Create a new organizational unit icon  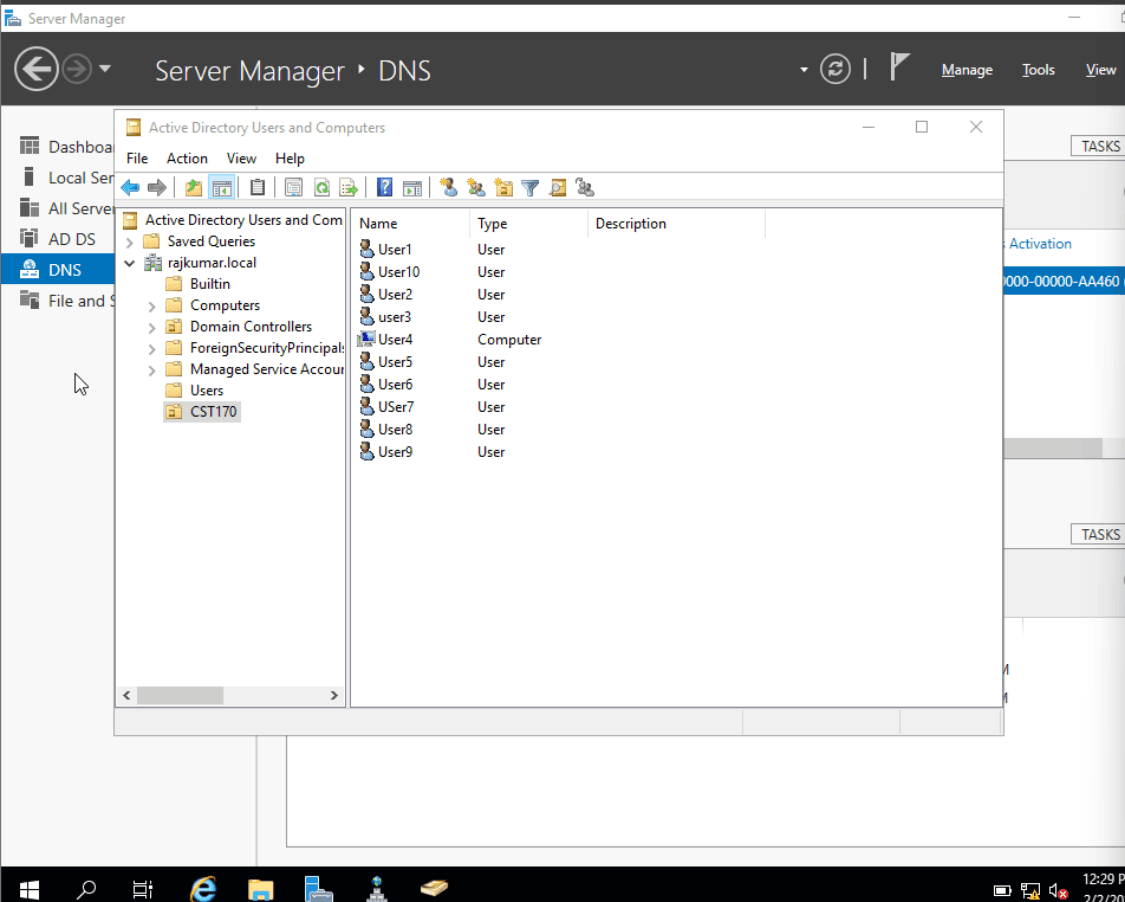[504, 188]
